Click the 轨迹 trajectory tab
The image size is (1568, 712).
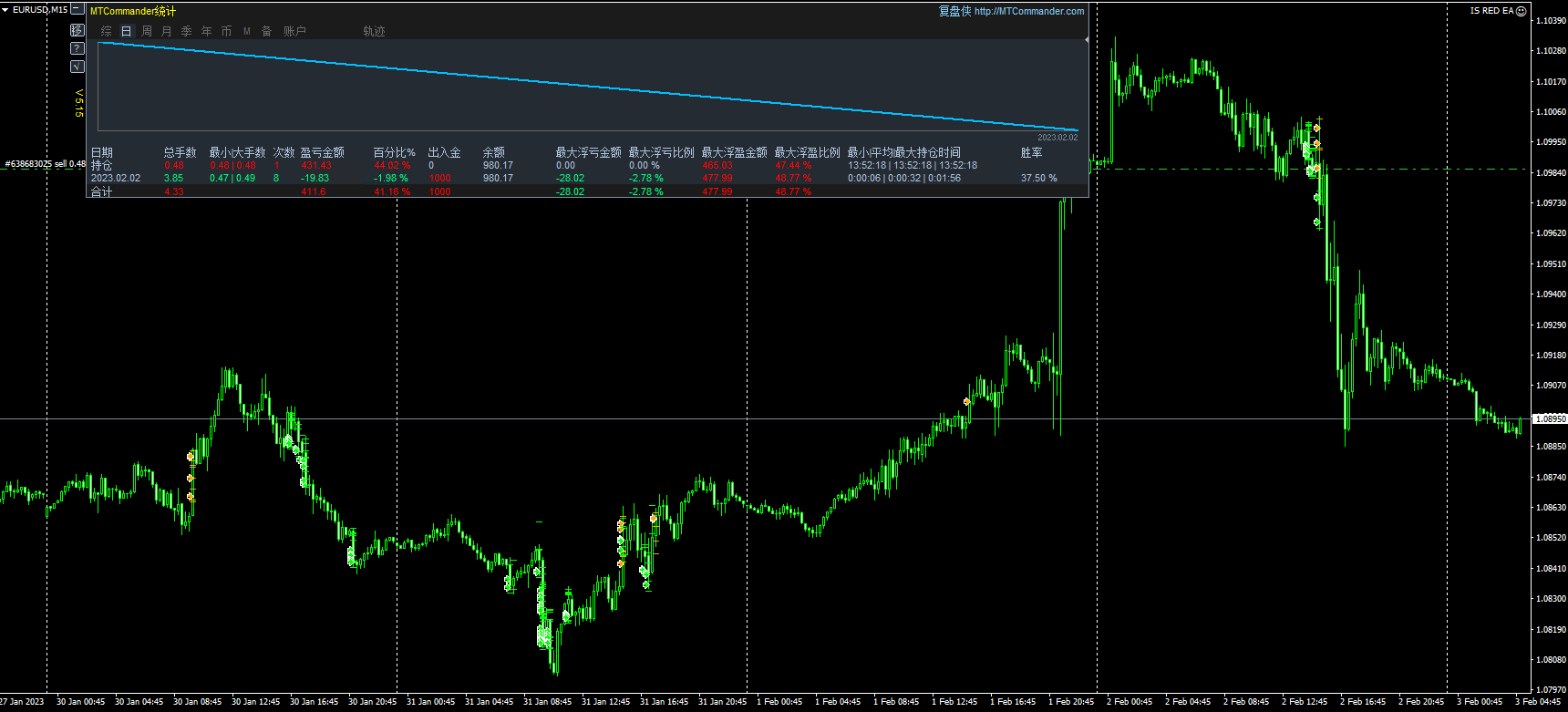click(374, 31)
